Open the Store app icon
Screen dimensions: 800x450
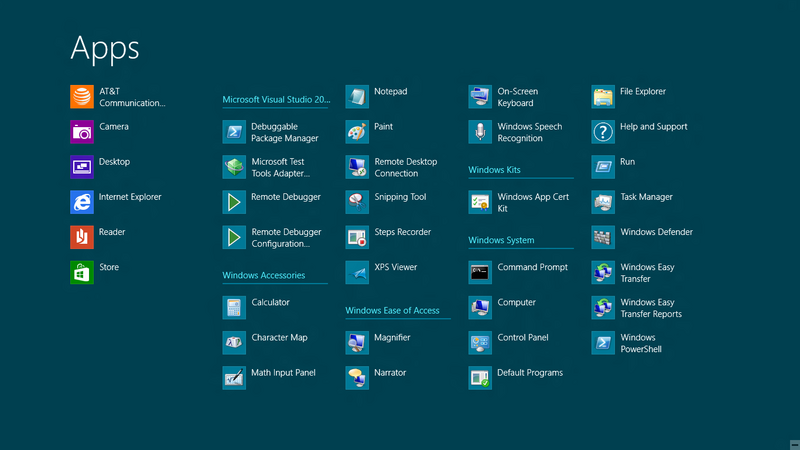82,272
